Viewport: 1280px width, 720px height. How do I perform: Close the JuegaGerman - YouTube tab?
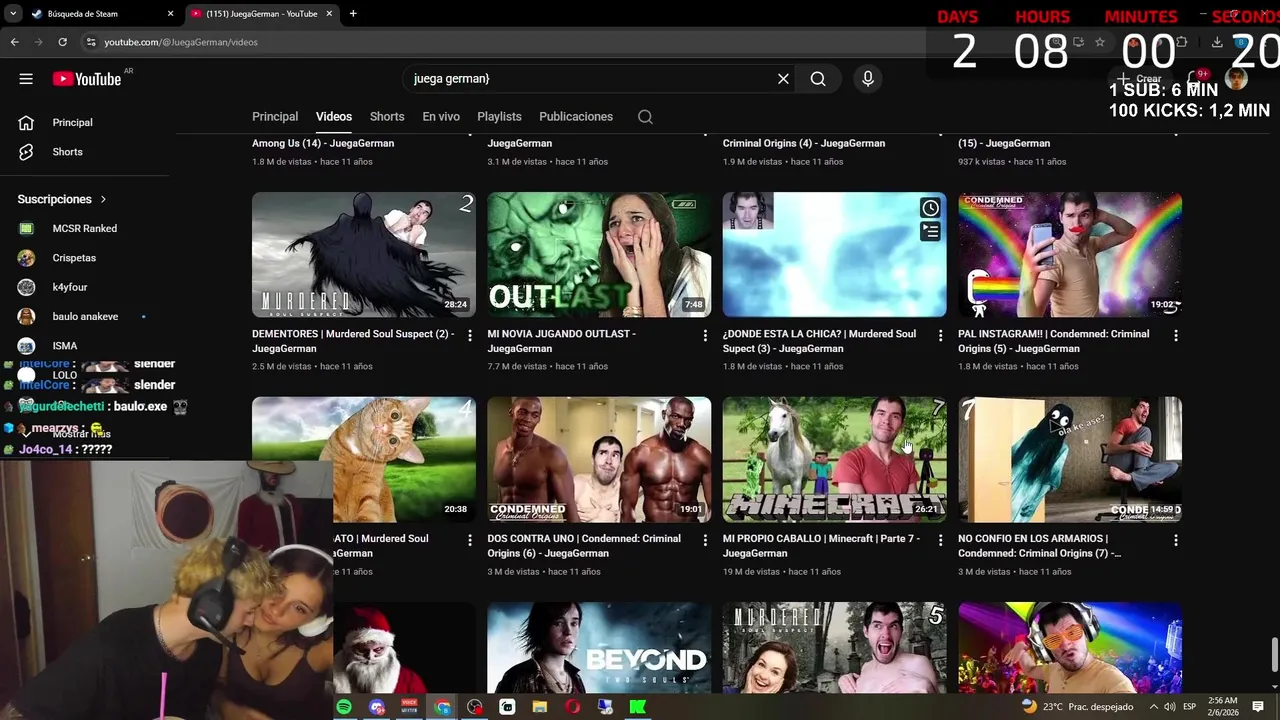click(x=330, y=14)
